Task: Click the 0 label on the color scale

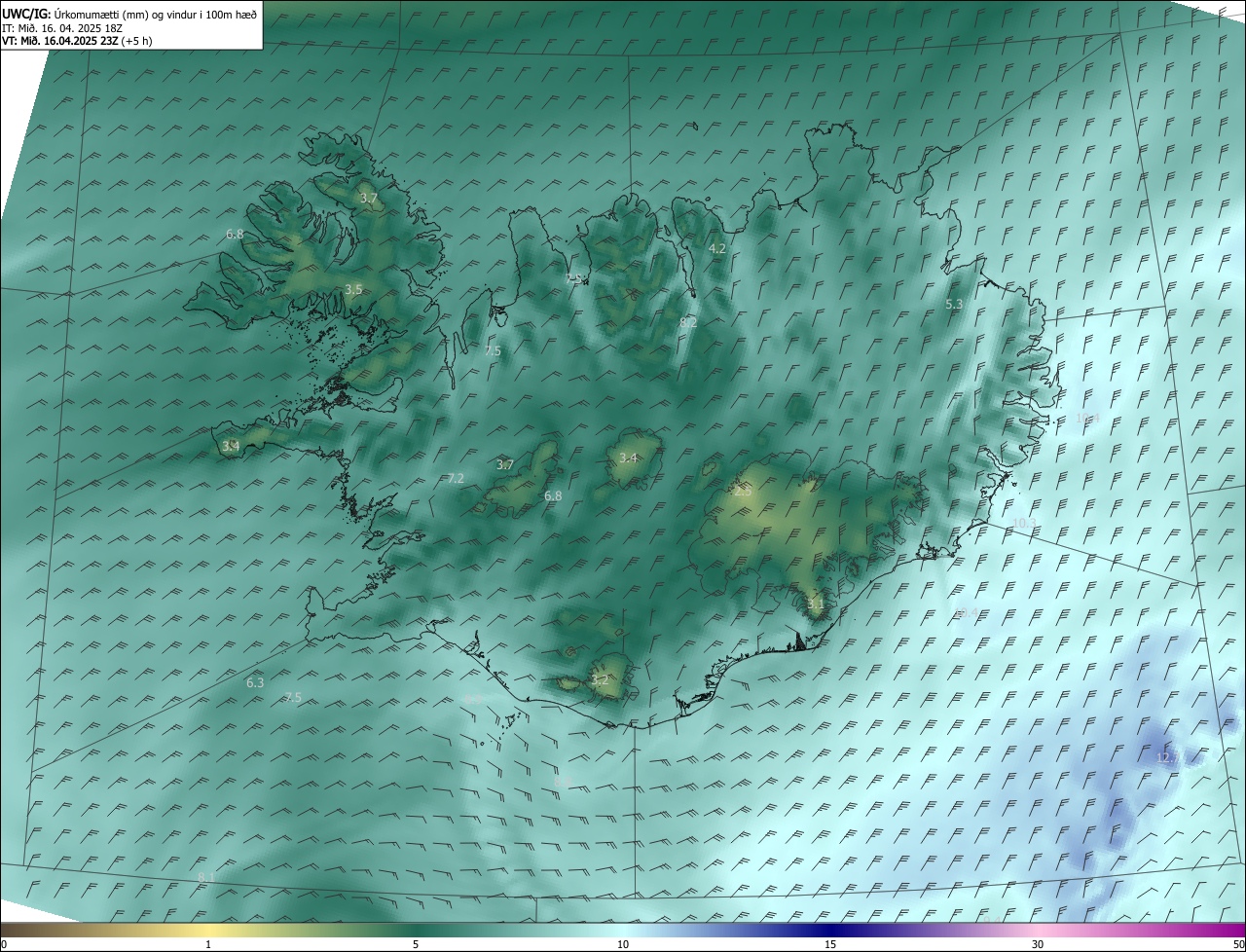Action: click(4, 944)
